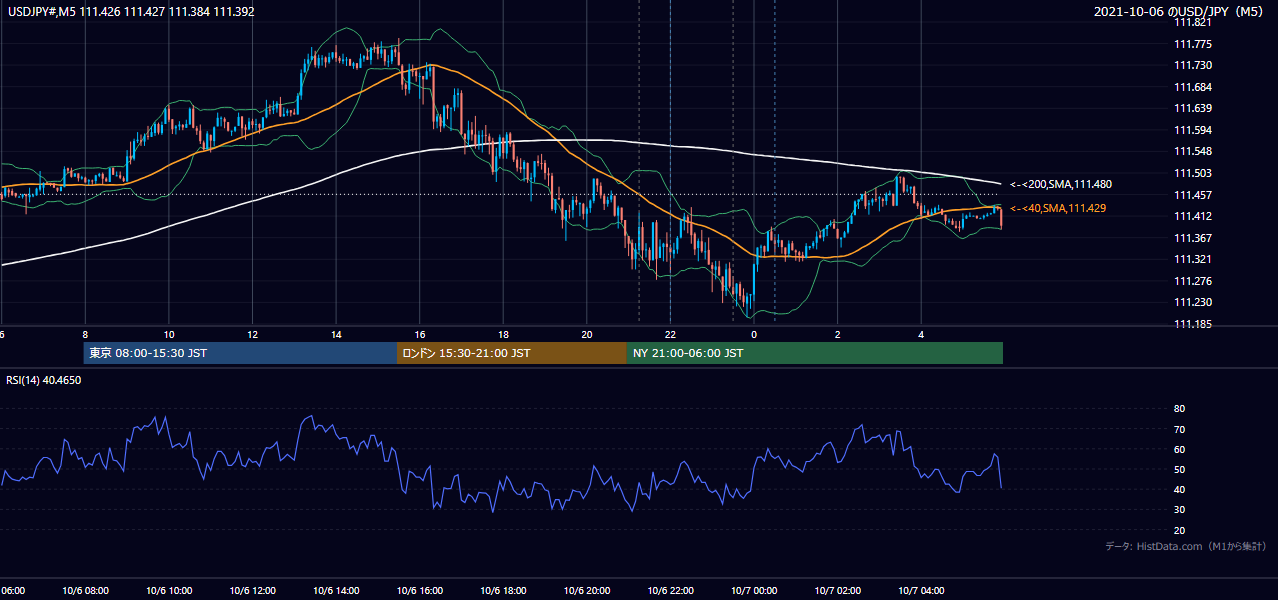This screenshot has width=1278, height=600.
Task: Click the hour 22 label under the price chart
Action: [670, 334]
